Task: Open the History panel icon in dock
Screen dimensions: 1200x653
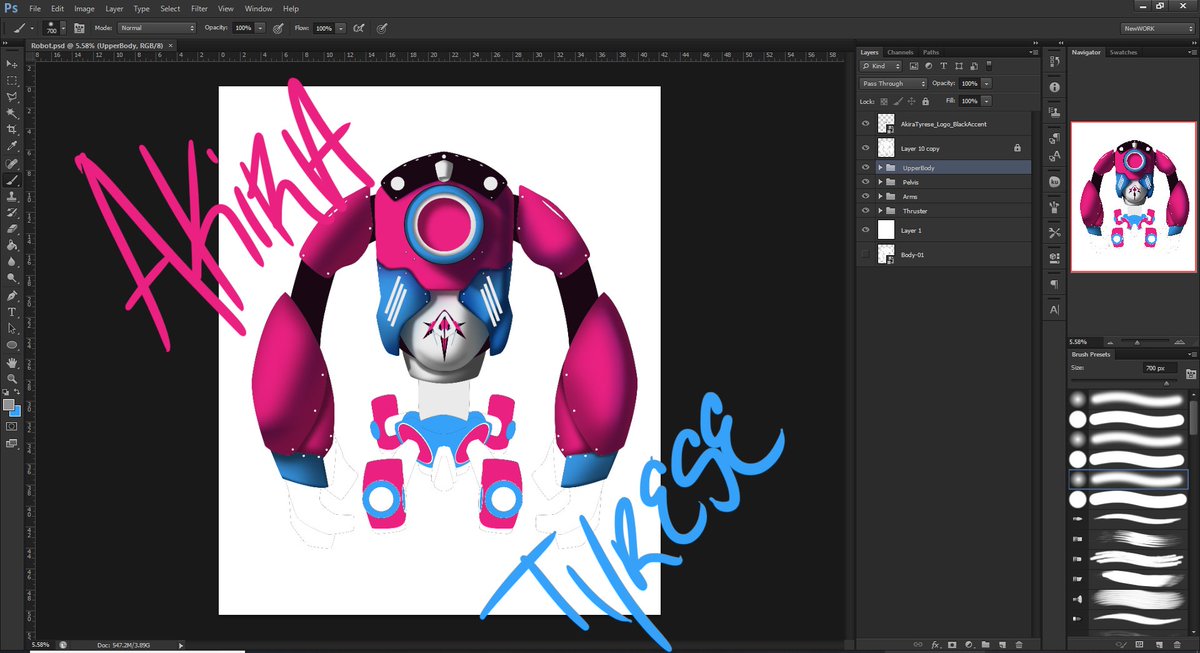Action: coord(1055,63)
